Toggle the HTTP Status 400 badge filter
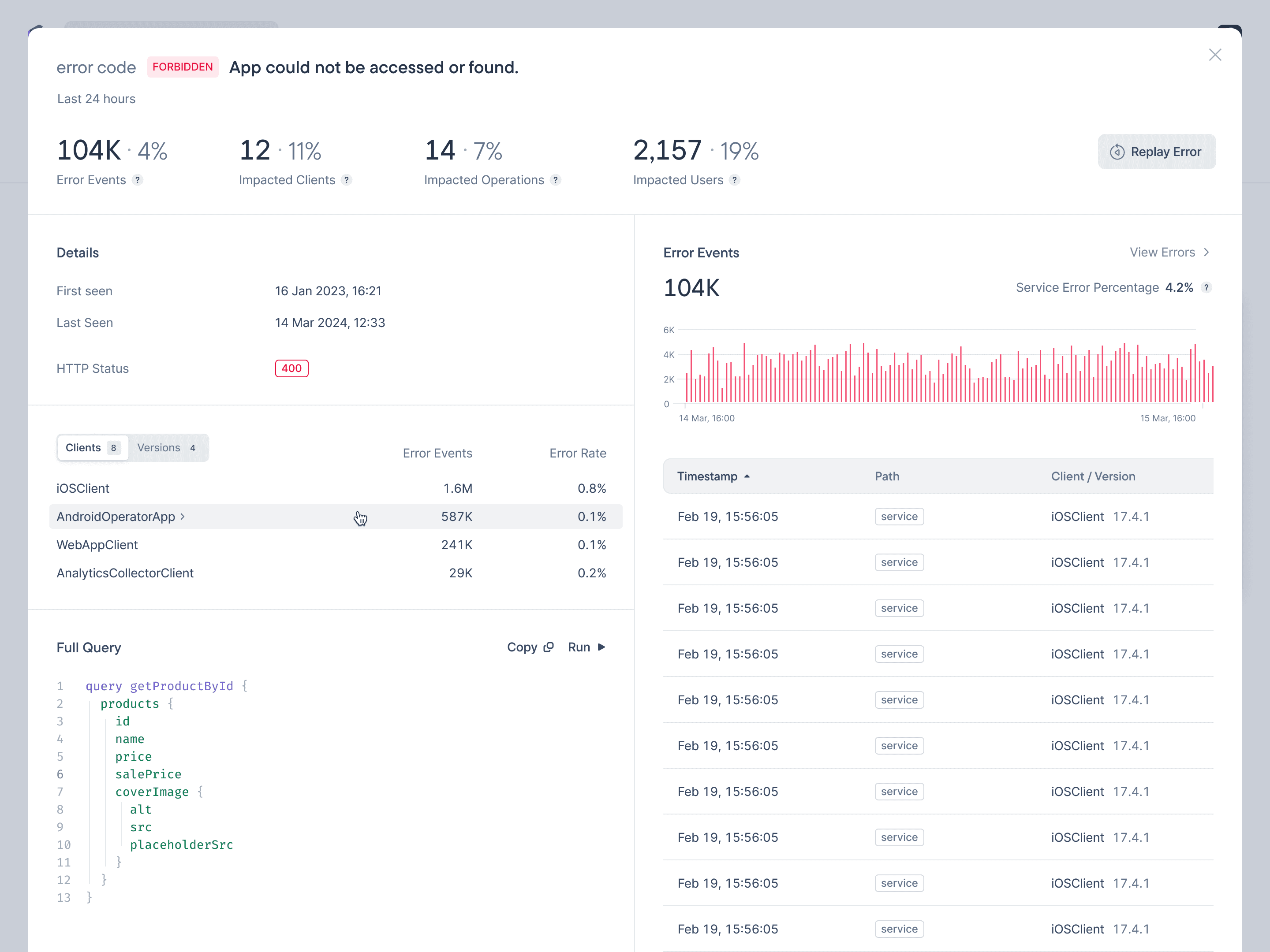Screen dimensions: 1270x952 click(x=291, y=368)
